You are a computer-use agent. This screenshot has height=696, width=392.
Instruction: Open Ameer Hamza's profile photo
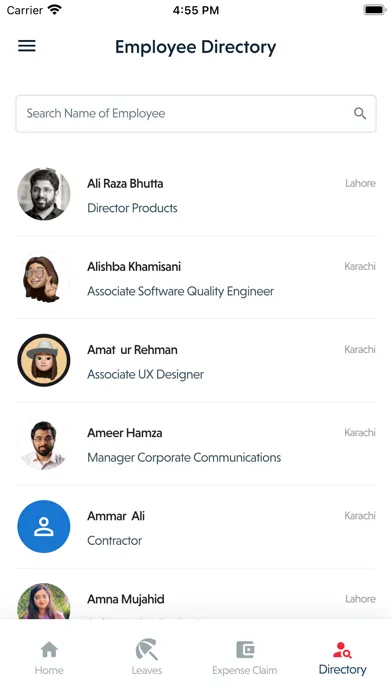click(44, 443)
